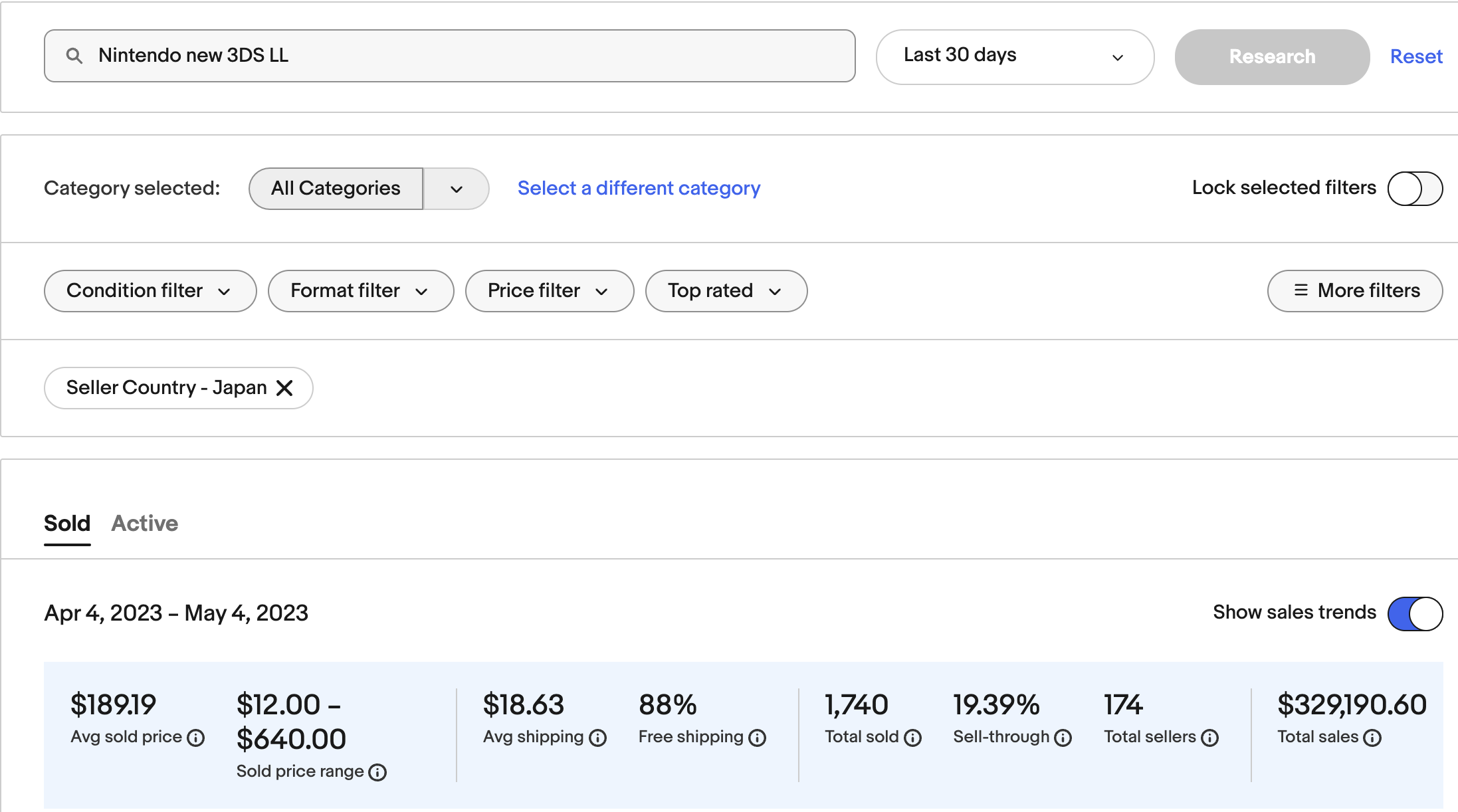Viewport: 1458px width, 812px height.
Task: Click info icon next to Total sold
Action: [913, 738]
